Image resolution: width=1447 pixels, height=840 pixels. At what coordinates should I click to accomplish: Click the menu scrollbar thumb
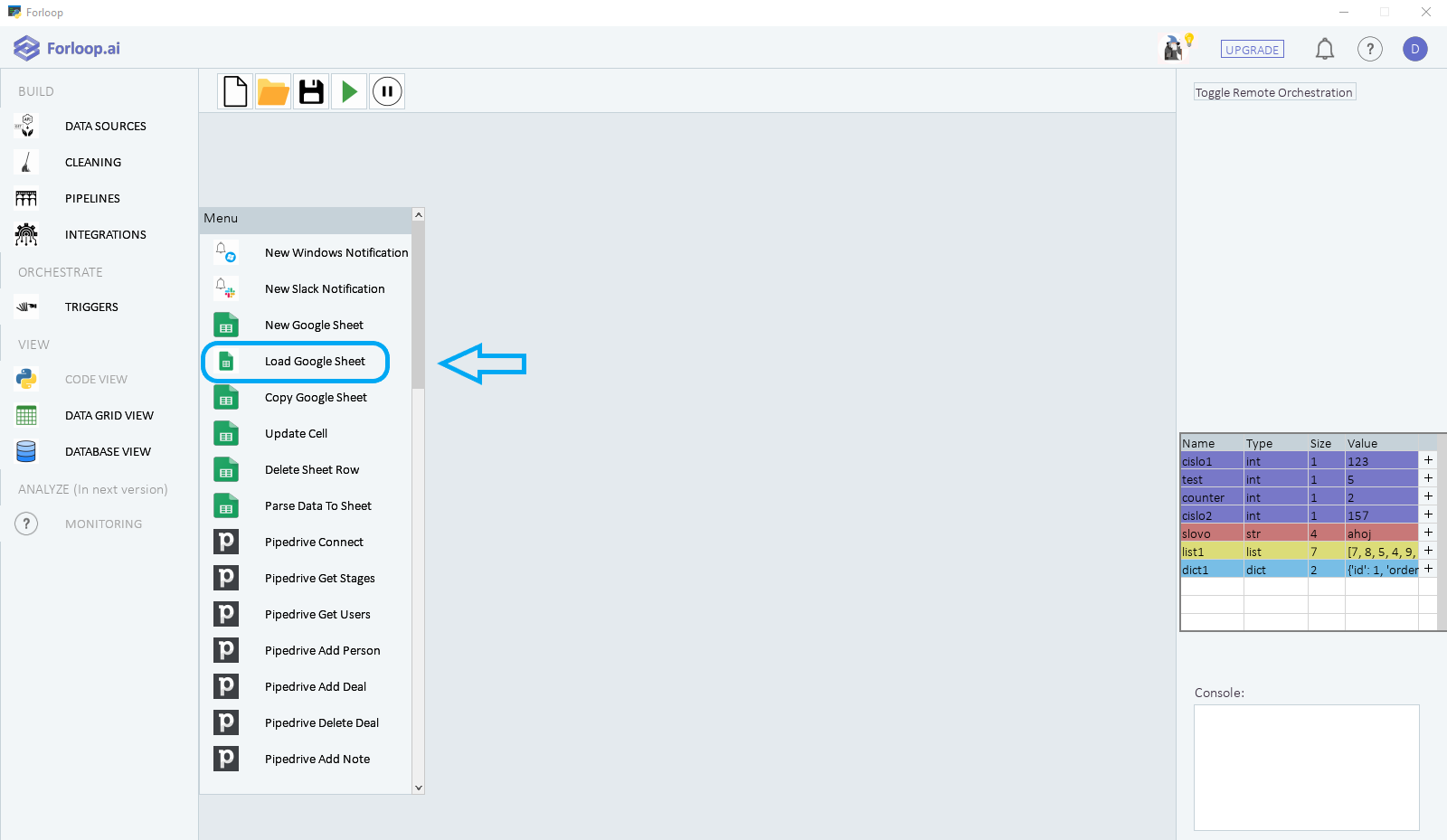[418, 305]
